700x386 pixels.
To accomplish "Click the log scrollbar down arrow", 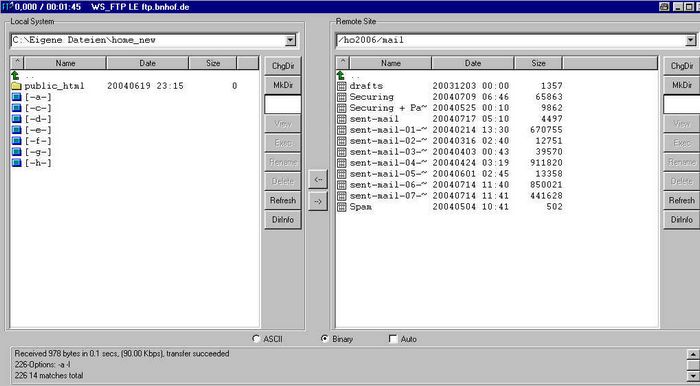I will point(692,376).
